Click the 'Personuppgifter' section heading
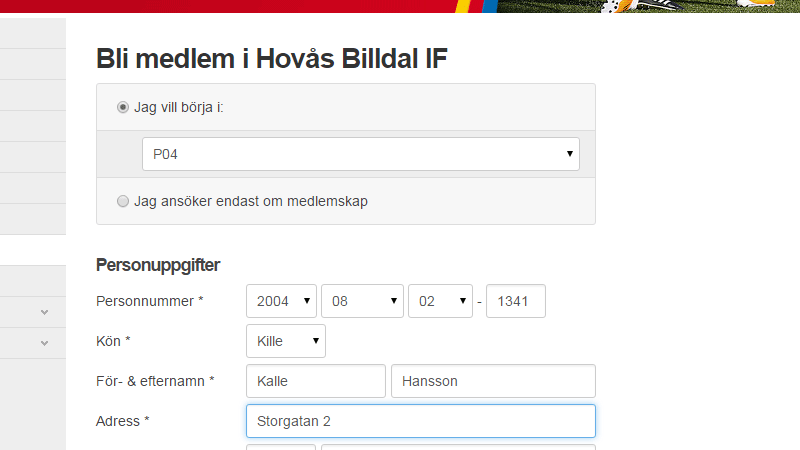The width and height of the screenshot is (800, 450). [158, 265]
